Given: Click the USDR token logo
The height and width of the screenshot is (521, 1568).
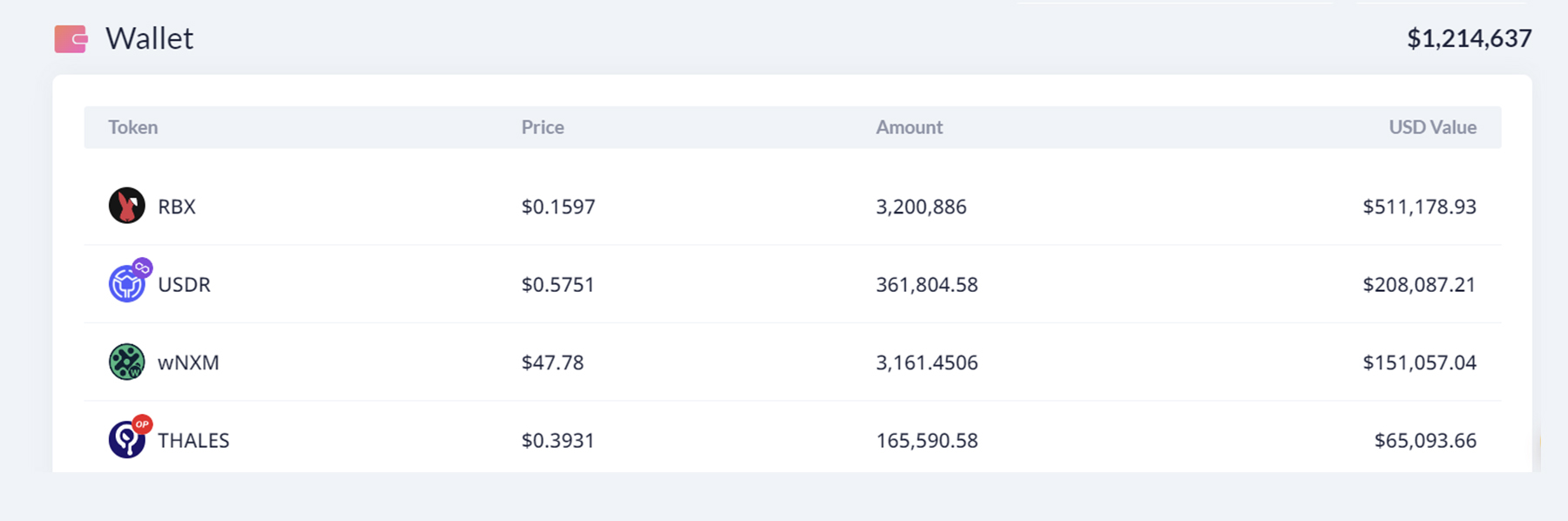Looking at the screenshot, I should click(125, 285).
